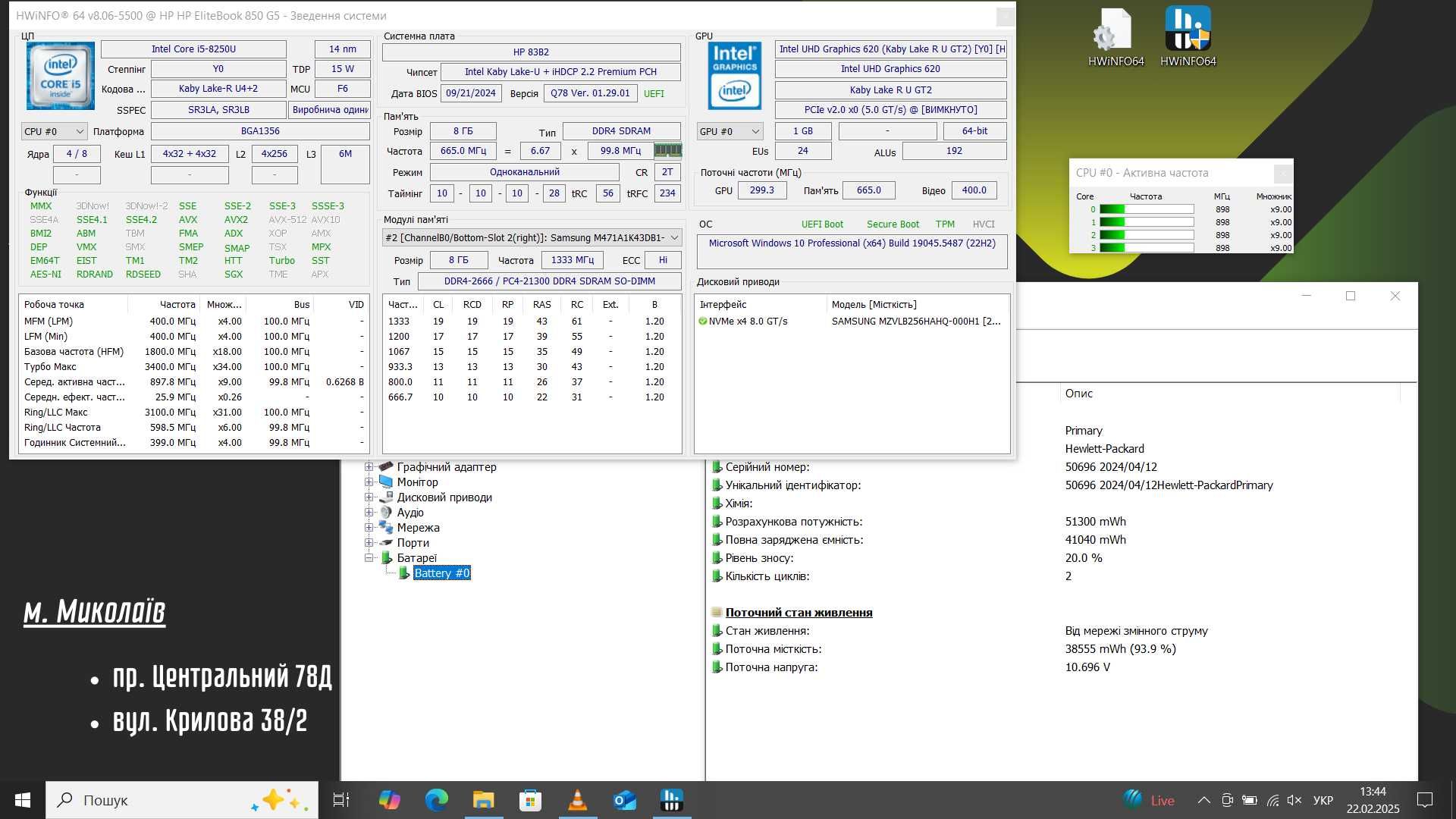
Task: Expand the Аудіо tree node
Action: pos(369,513)
